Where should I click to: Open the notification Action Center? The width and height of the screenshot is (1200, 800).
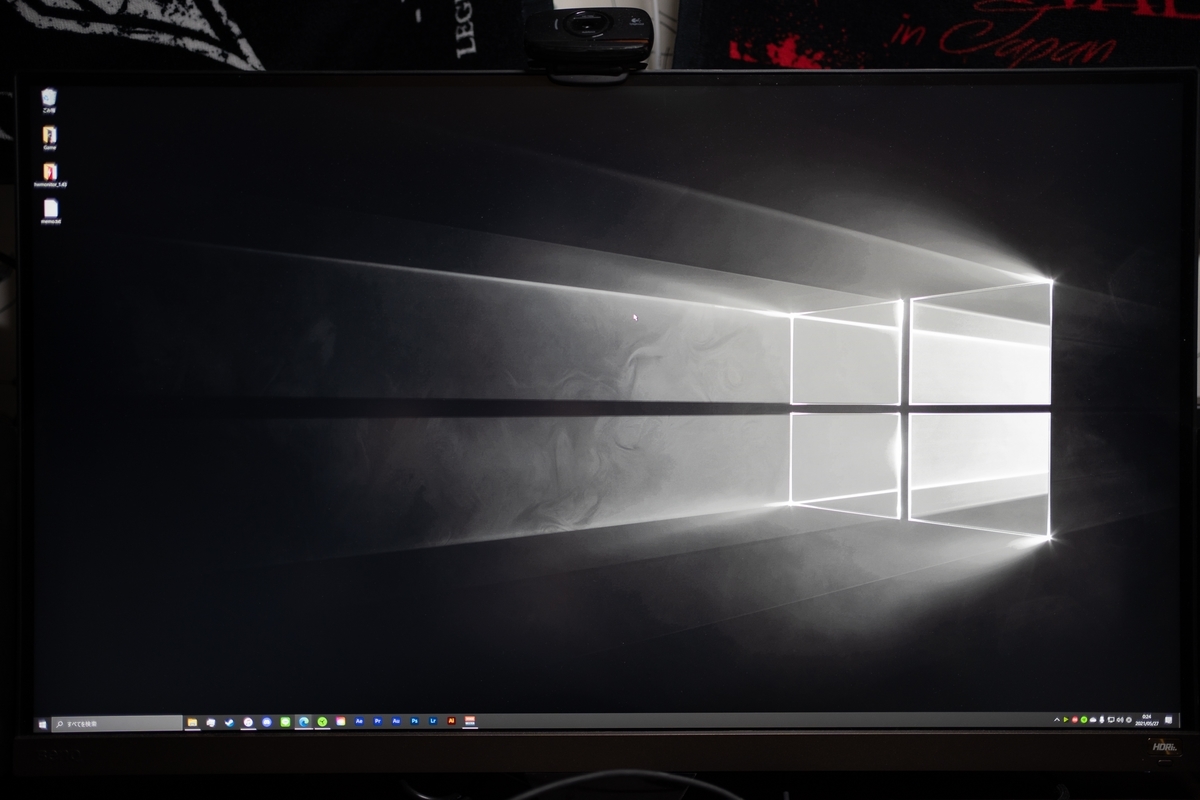click(1168, 720)
